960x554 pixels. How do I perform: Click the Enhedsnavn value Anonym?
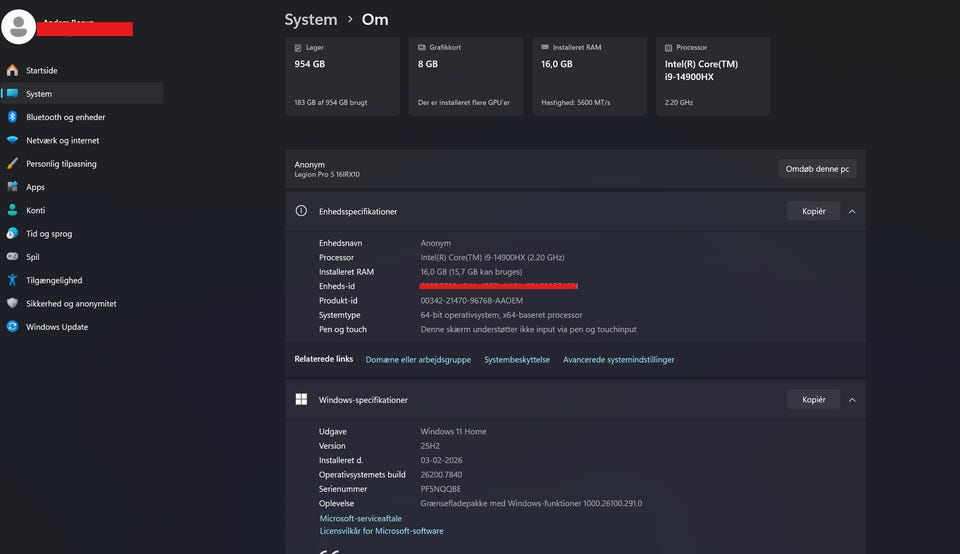click(x=435, y=243)
